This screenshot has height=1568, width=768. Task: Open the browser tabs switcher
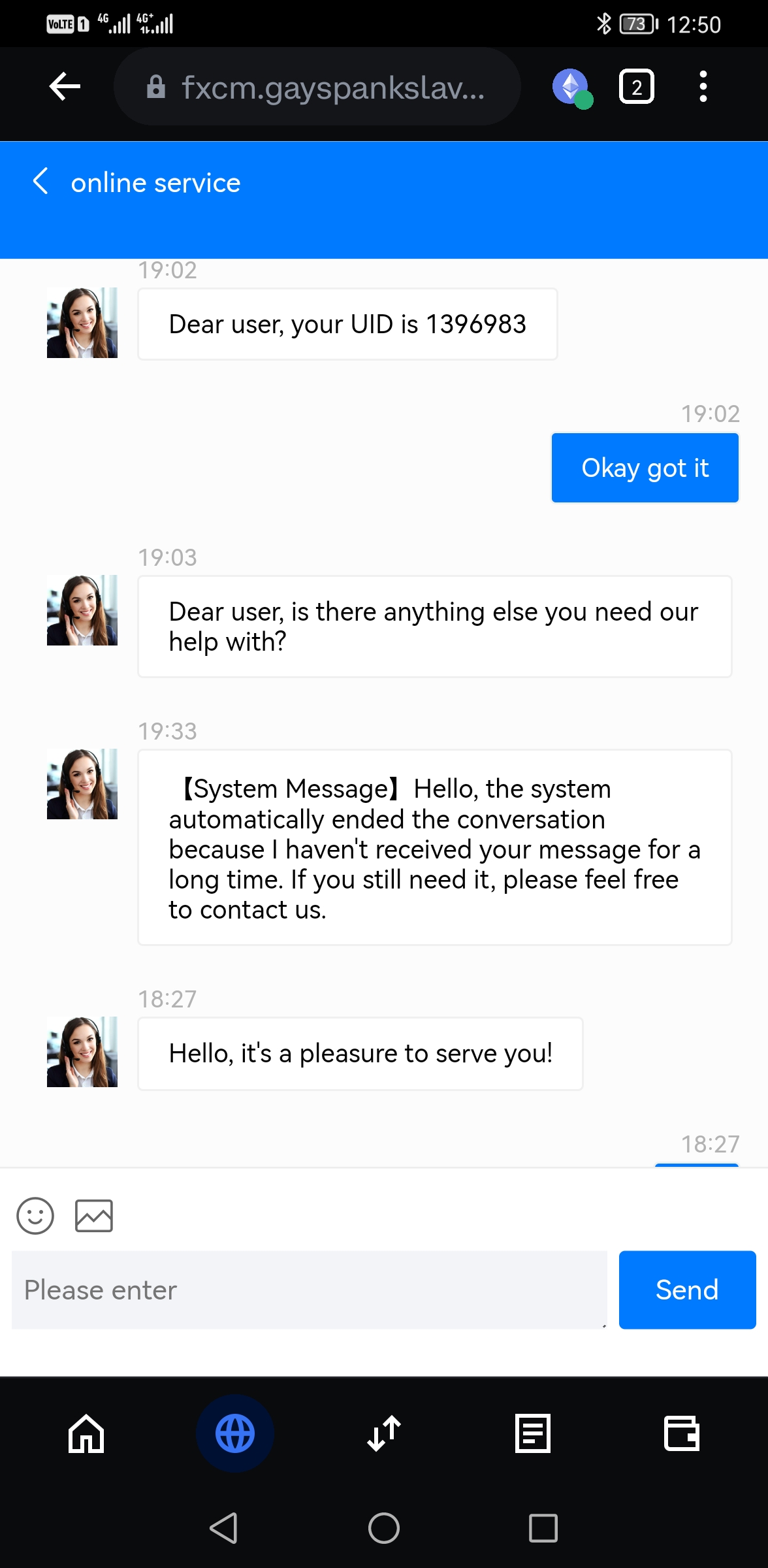point(636,87)
